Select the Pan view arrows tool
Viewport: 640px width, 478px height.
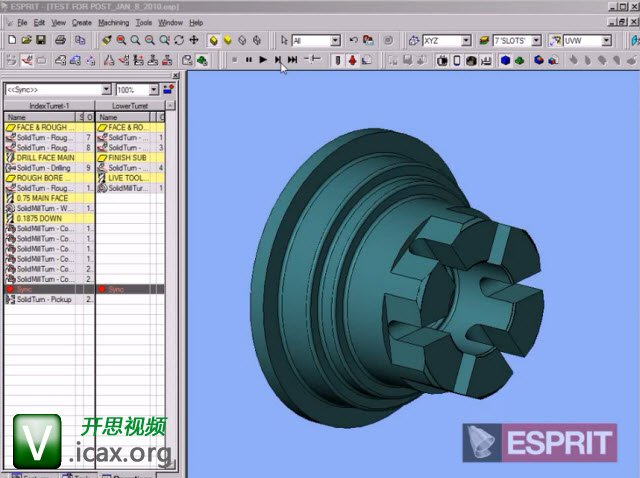pos(193,40)
